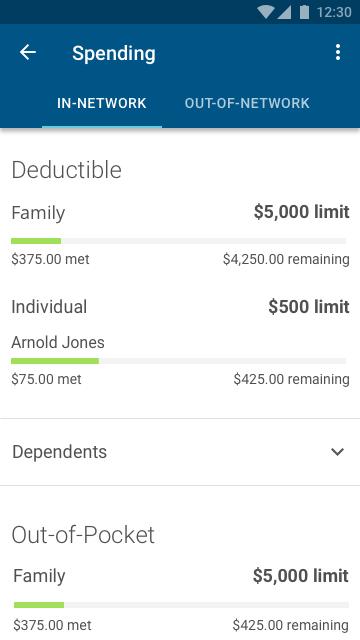Viewport: 360px width, 640px height.
Task: Open the Dependents row
Action: (x=180, y=452)
